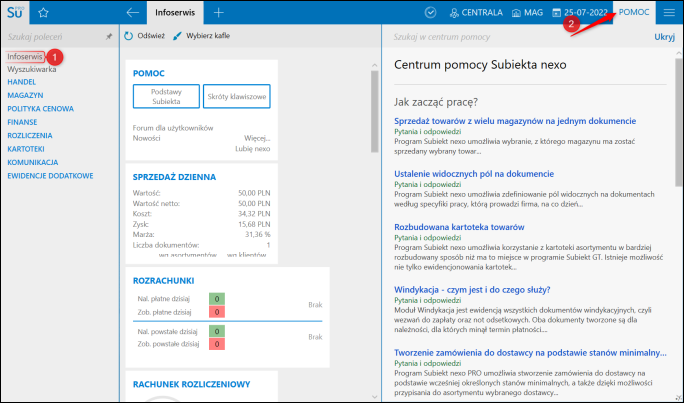Choose the MAG warehouse indicator

click(x=527, y=13)
